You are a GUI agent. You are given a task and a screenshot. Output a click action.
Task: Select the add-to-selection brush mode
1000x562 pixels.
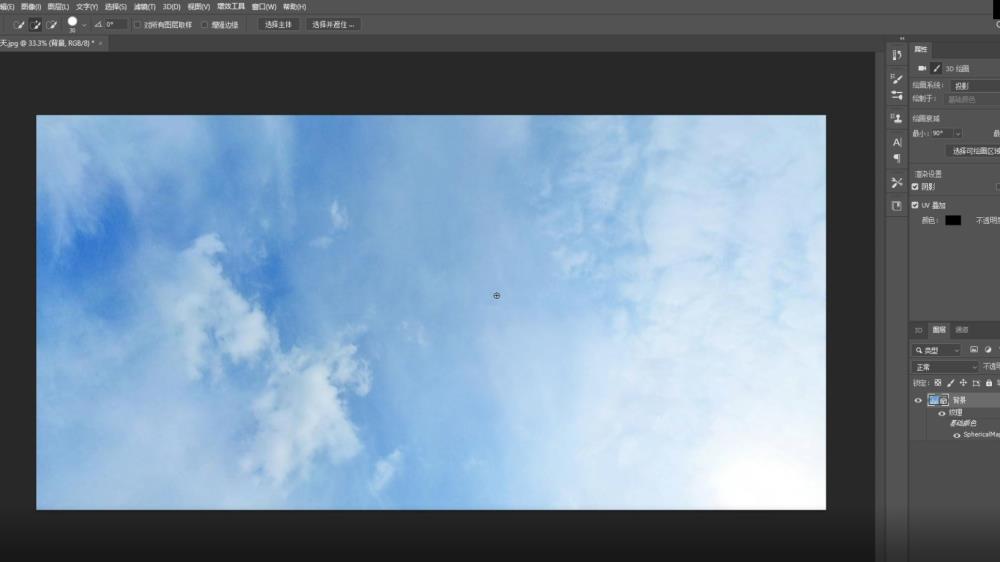[x=35, y=25]
